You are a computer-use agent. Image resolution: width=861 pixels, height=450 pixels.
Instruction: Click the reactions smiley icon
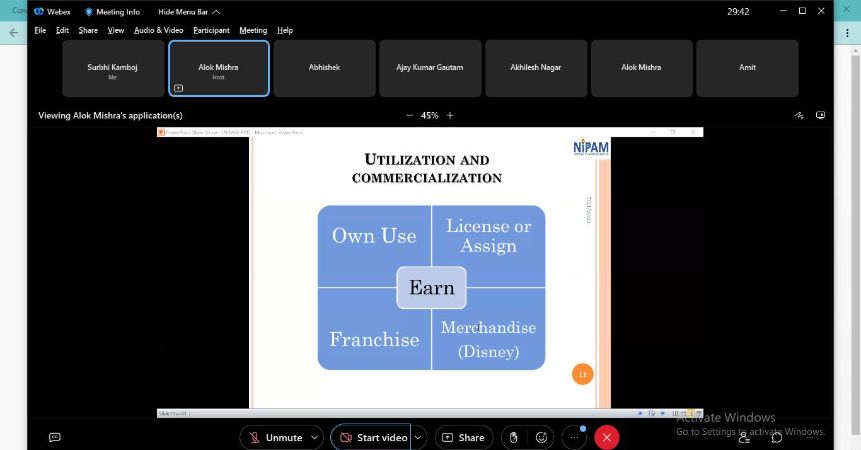coord(542,437)
